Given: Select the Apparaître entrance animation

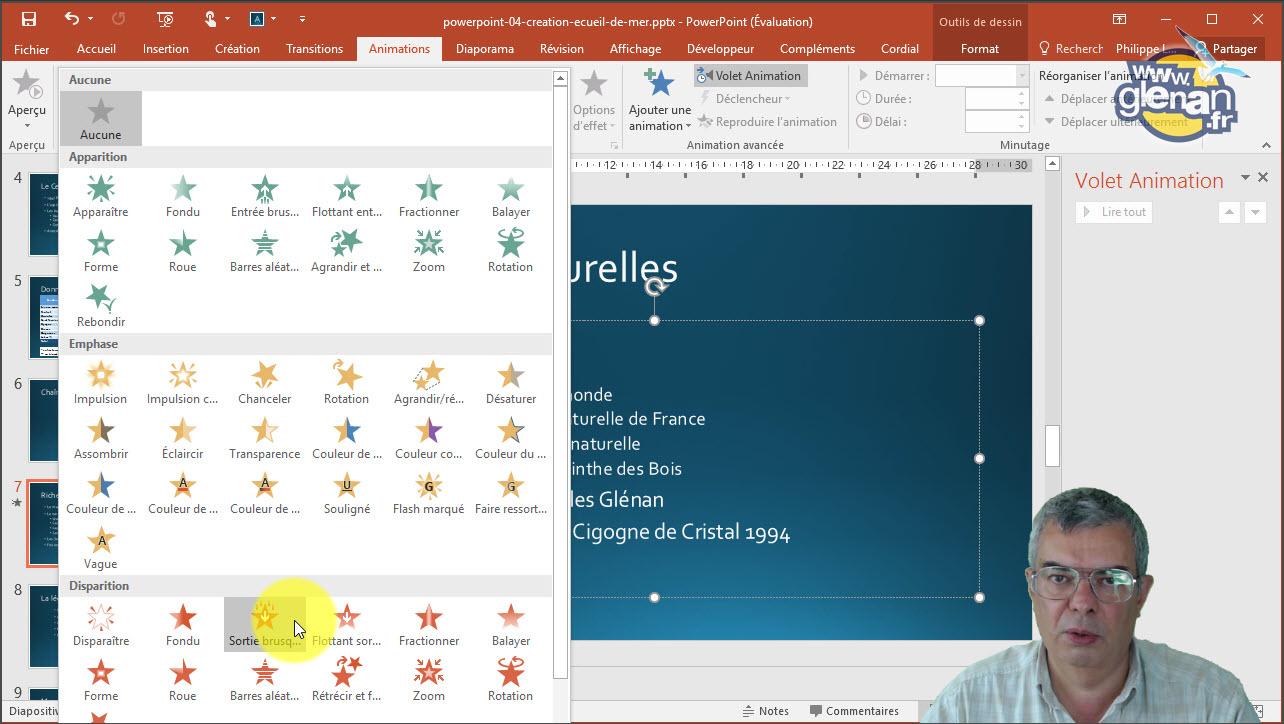Looking at the screenshot, I should [x=101, y=196].
